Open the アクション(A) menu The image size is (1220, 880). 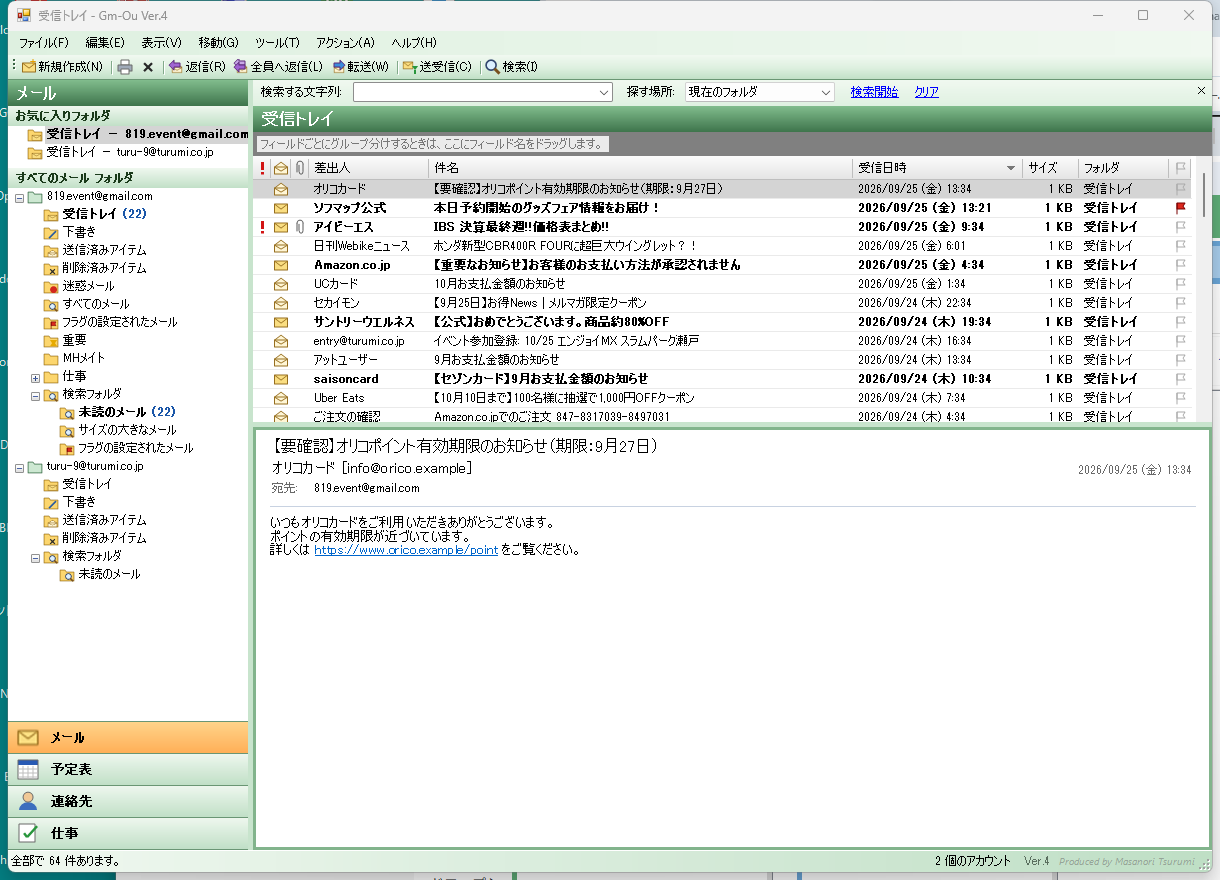click(x=345, y=42)
